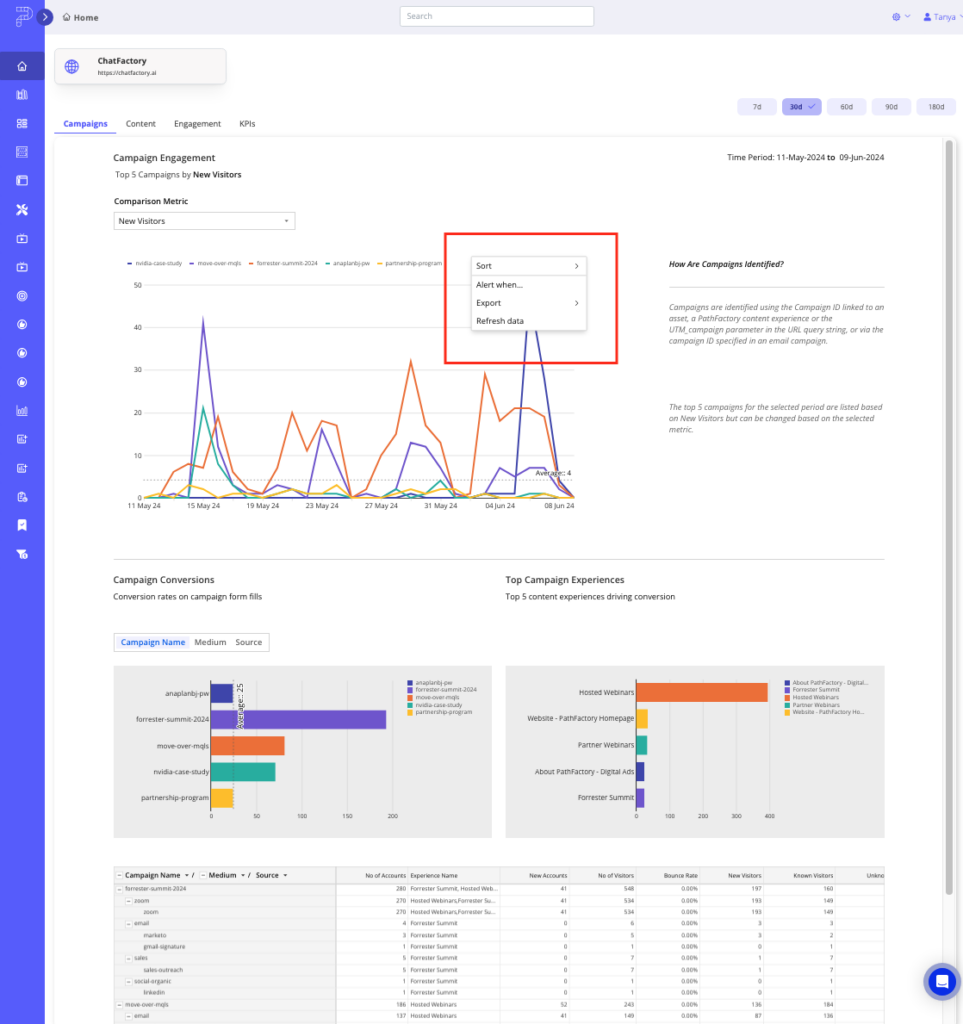Focus the Search field in the top bar
The width and height of the screenshot is (963, 1024).
(497, 16)
